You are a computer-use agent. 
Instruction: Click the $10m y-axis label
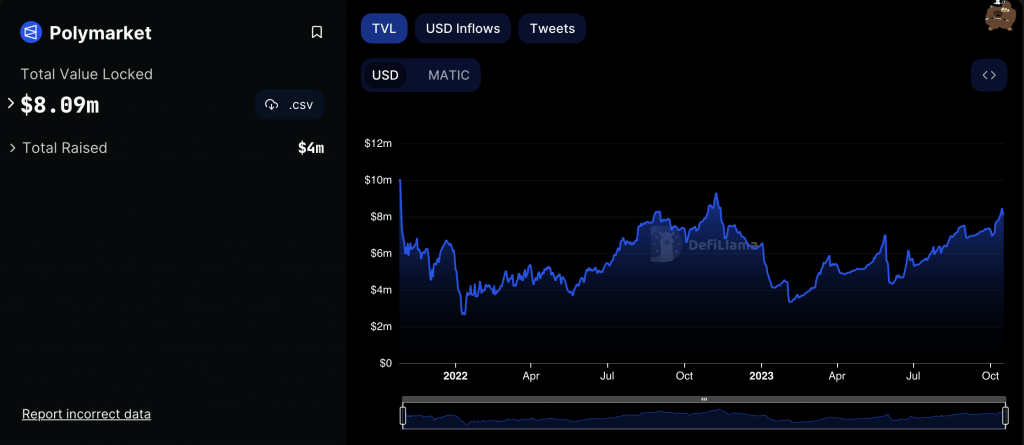pyautogui.click(x=379, y=180)
